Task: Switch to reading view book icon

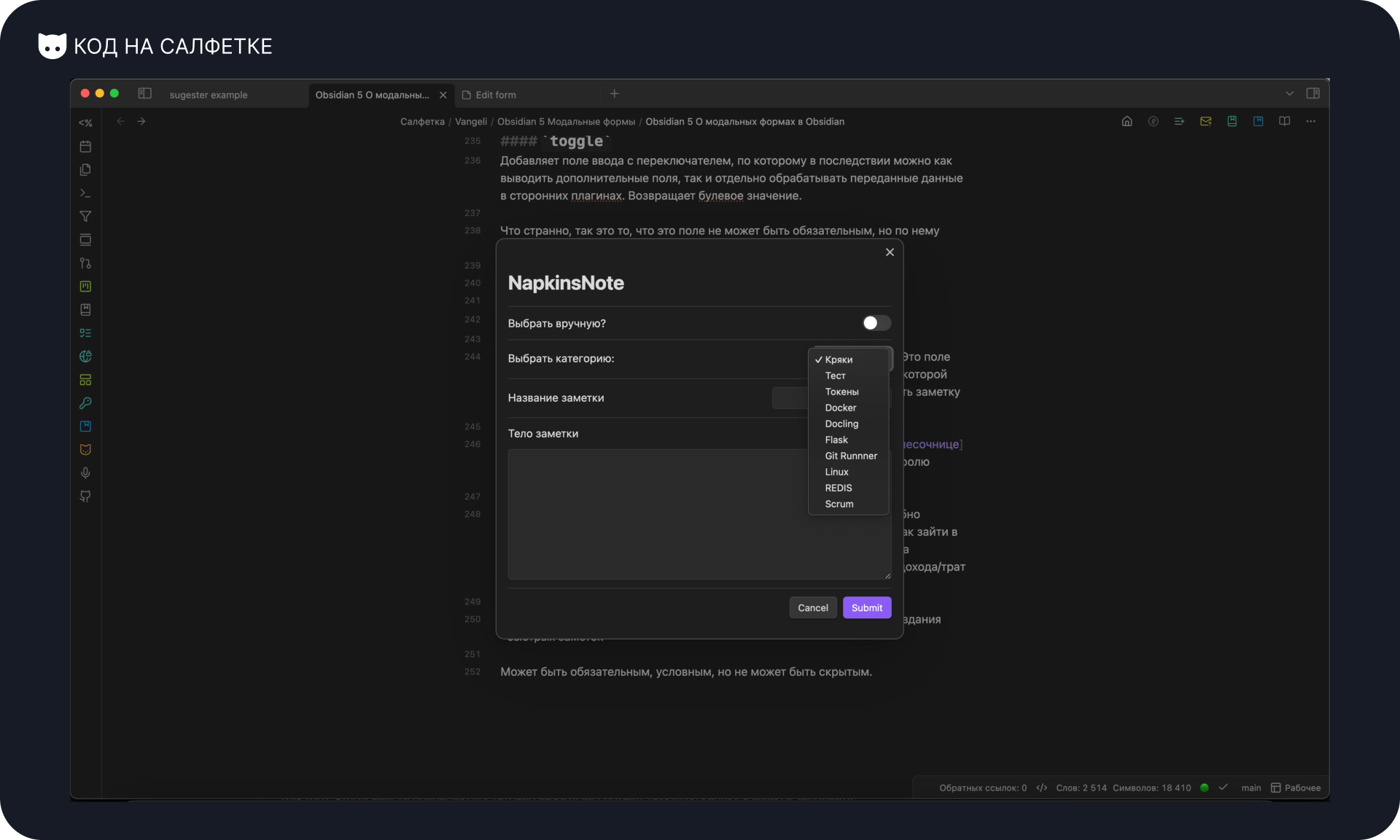Action: pyautogui.click(x=1285, y=121)
